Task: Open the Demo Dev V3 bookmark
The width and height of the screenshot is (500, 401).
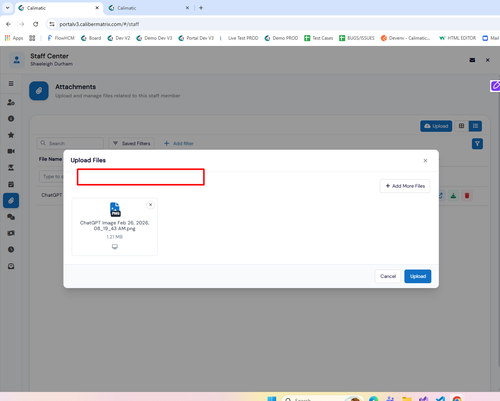Action: (x=154, y=38)
